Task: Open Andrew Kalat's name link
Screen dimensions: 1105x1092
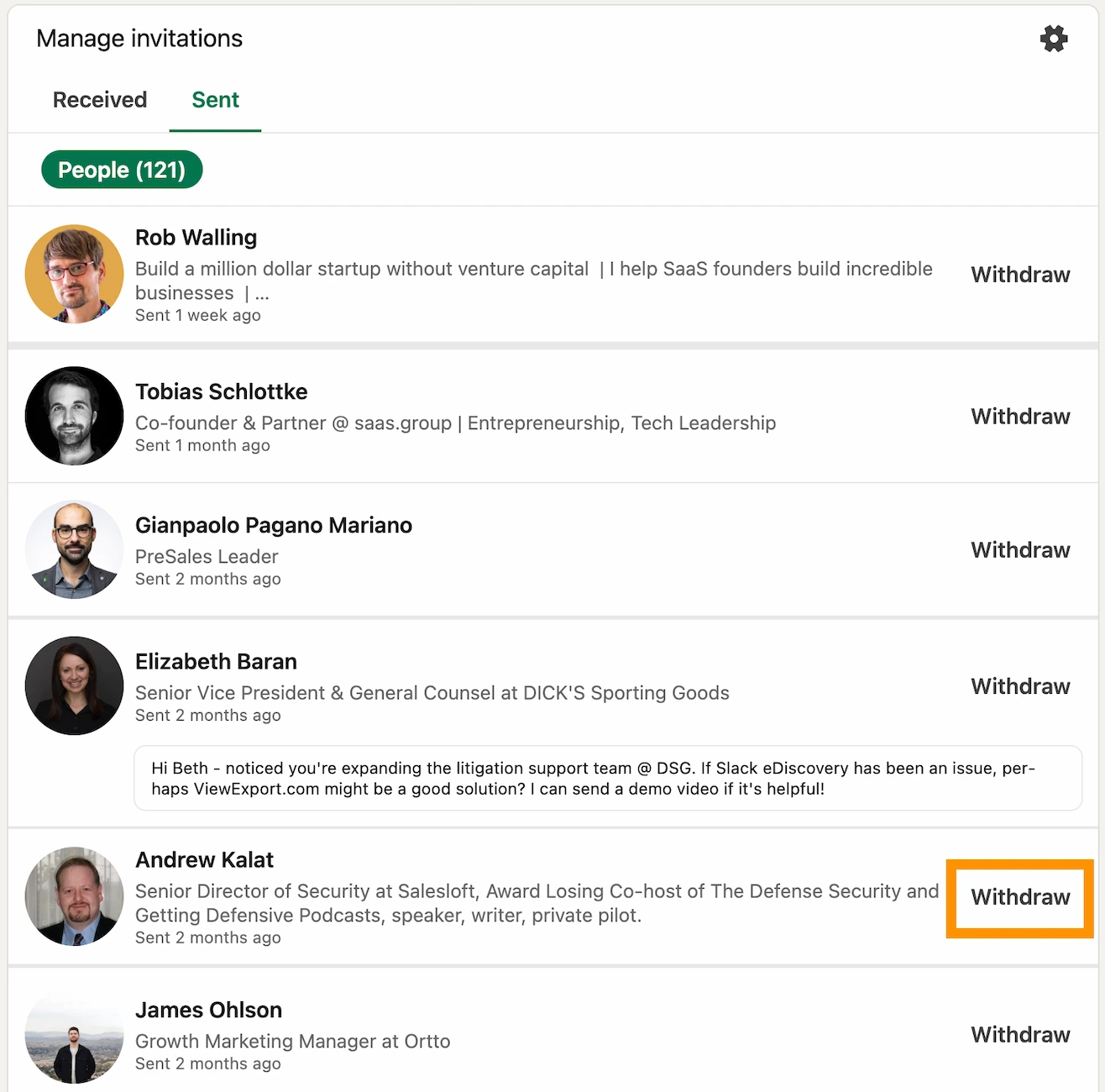Action: (x=204, y=859)
